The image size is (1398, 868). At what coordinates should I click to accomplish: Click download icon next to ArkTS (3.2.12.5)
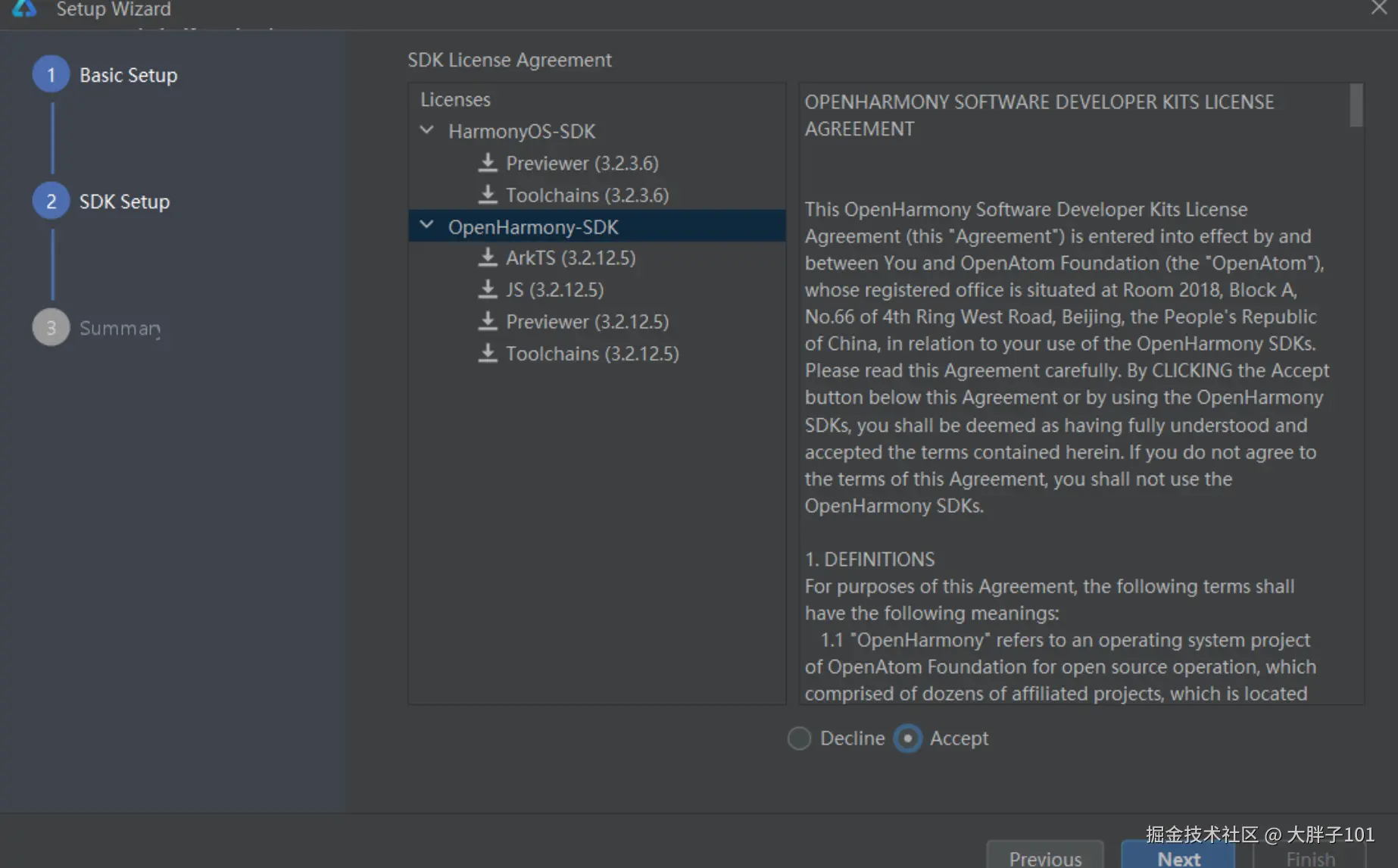(x=488, y=258)
